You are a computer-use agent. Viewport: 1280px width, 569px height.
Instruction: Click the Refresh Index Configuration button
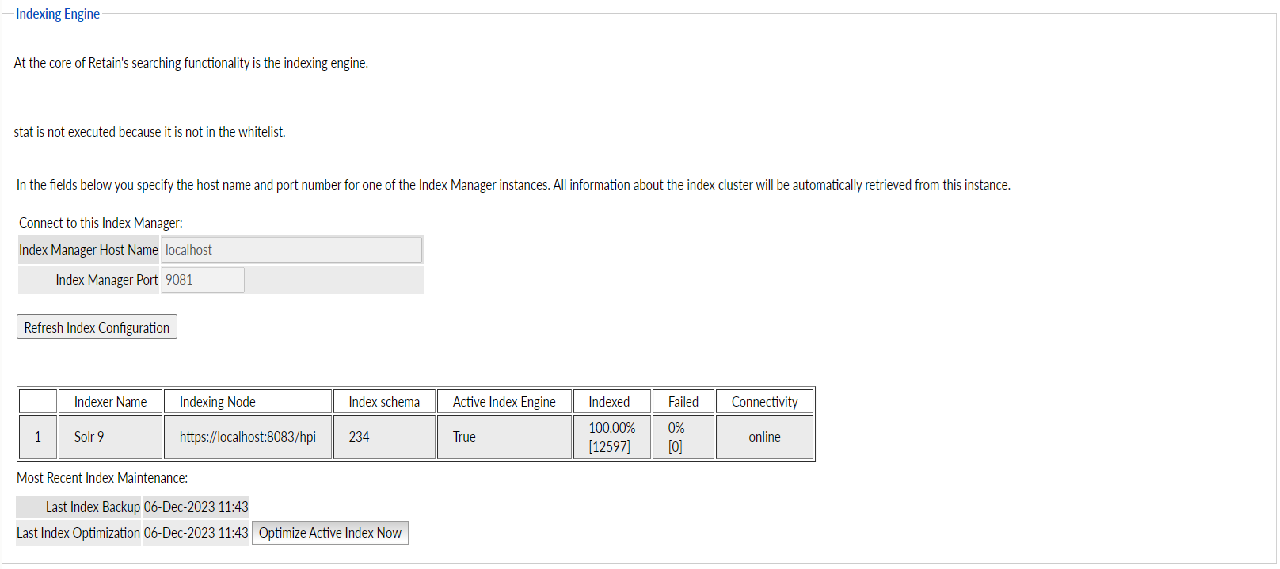[x=97, y=328]
